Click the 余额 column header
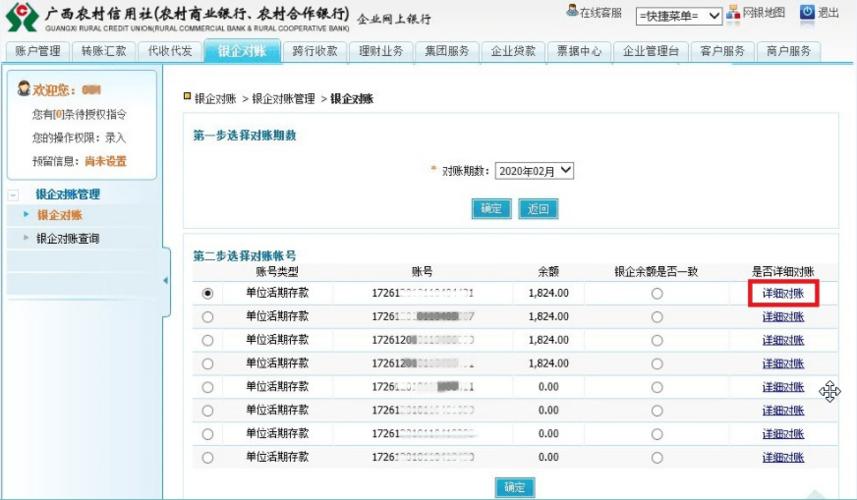Viewport: 857px width, 500px height. (548, 272)
